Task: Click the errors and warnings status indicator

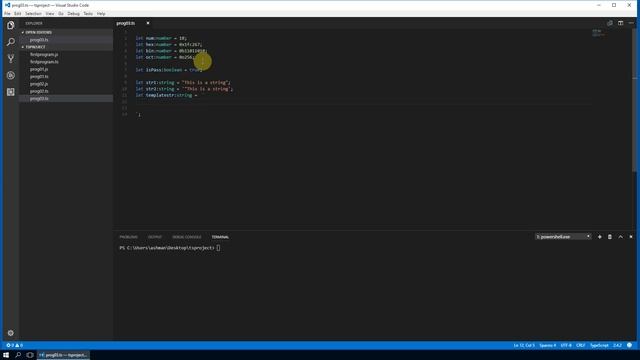Action: coord(14,345)
